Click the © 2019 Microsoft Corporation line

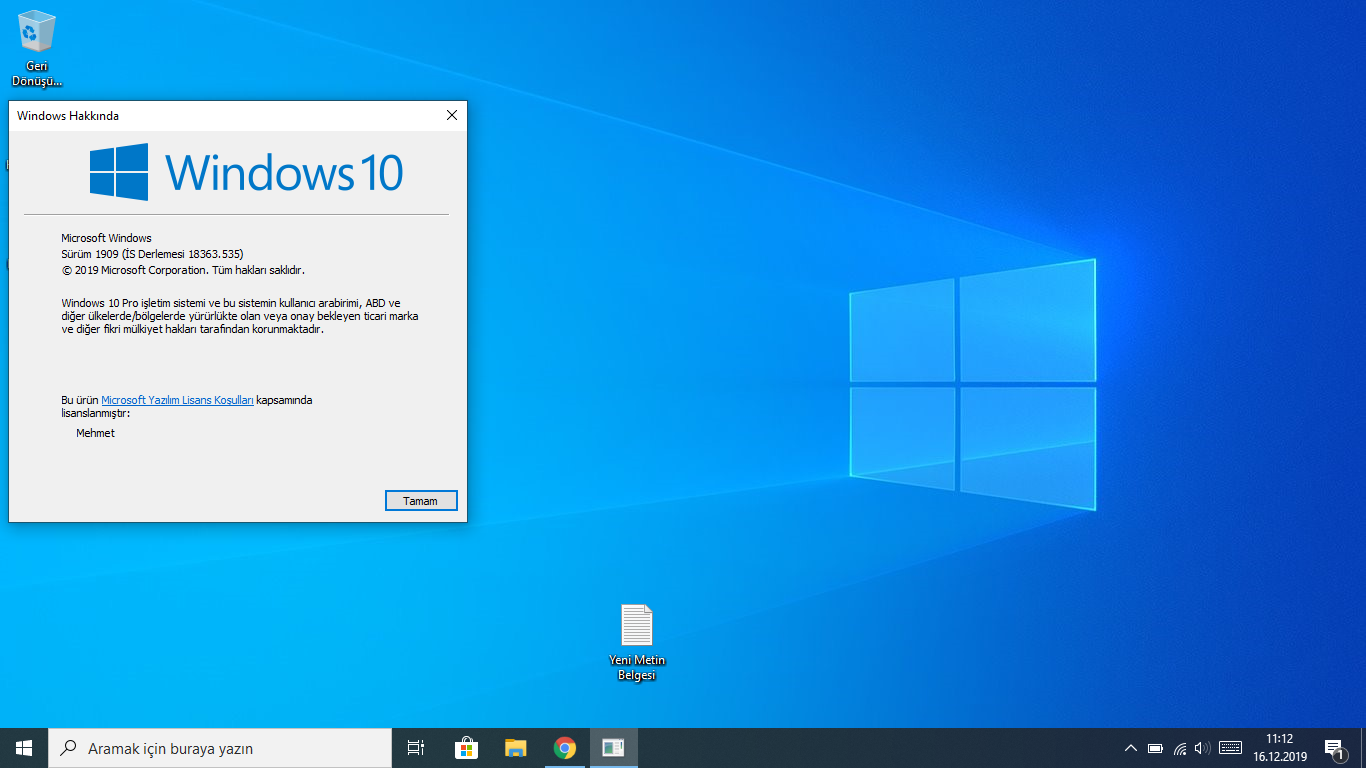pyautogui.click(x=183, y=270)
